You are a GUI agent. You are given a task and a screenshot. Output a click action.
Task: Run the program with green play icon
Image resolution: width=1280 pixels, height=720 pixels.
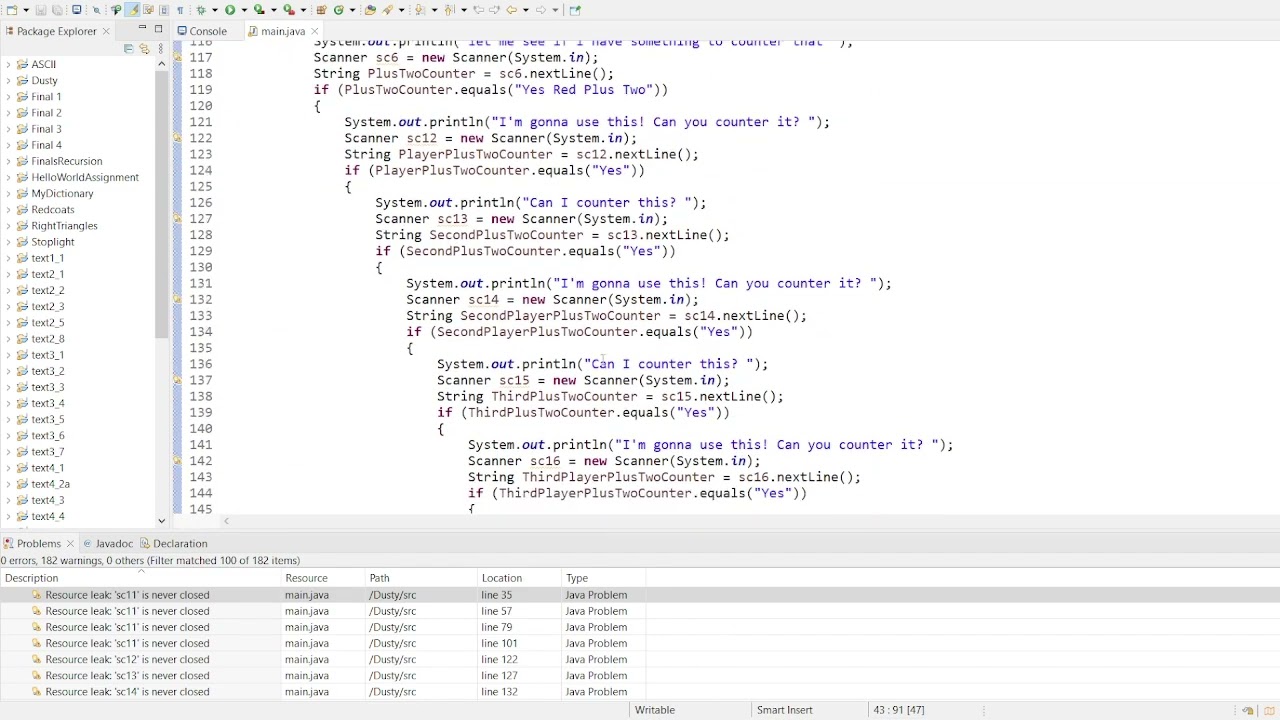(230, 10)
